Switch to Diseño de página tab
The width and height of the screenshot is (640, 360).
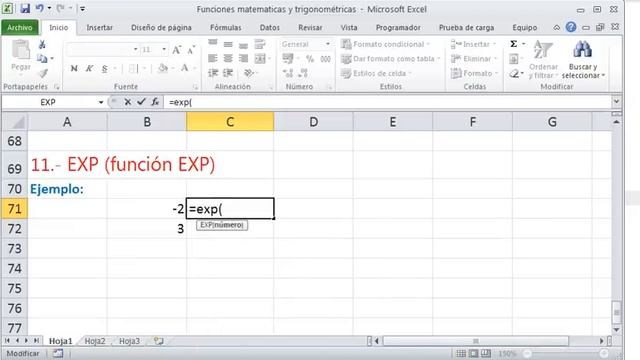pyautogui.click(x=161, y=27)
